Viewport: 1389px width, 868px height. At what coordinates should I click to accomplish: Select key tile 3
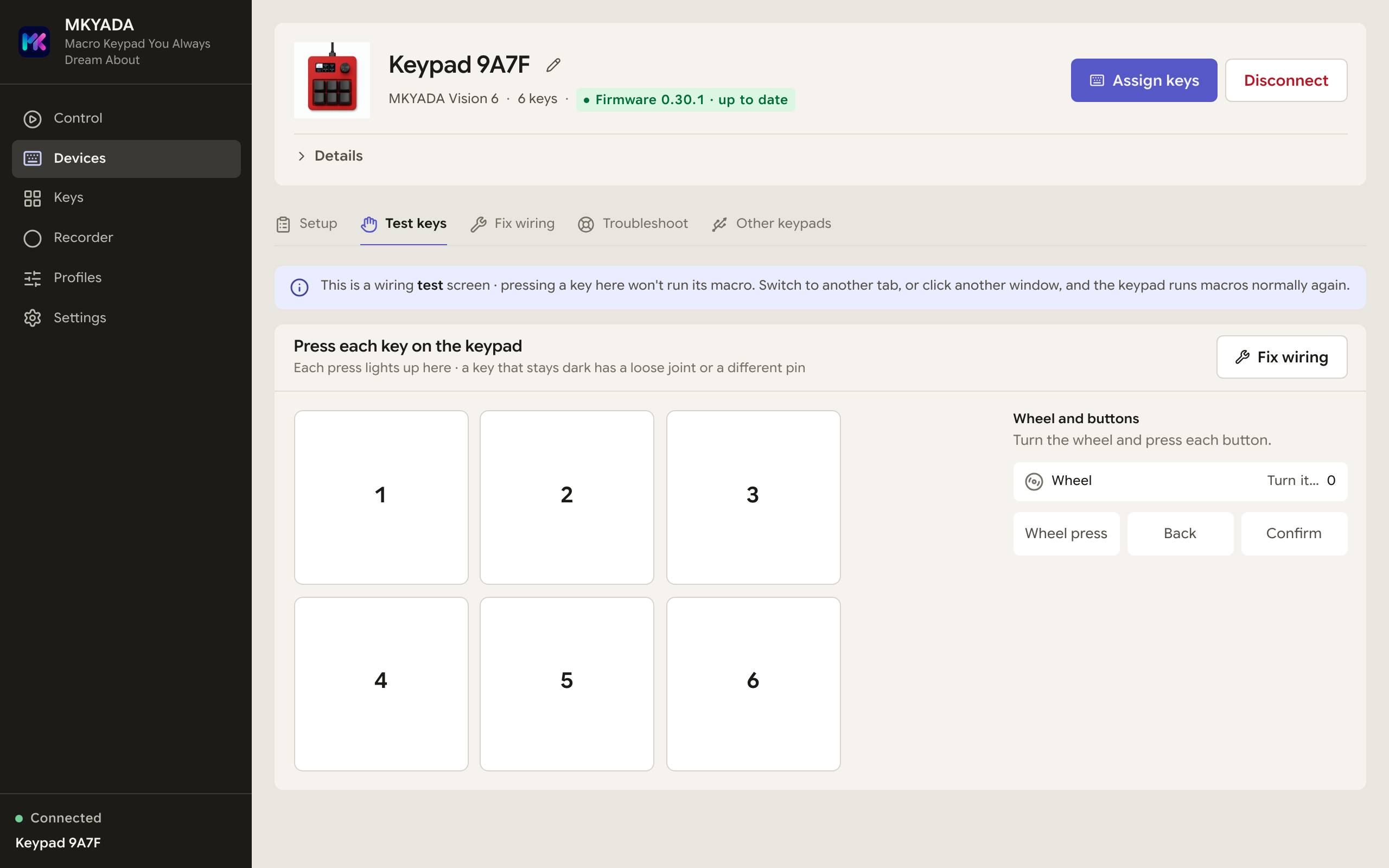click(x=753, y=497)
